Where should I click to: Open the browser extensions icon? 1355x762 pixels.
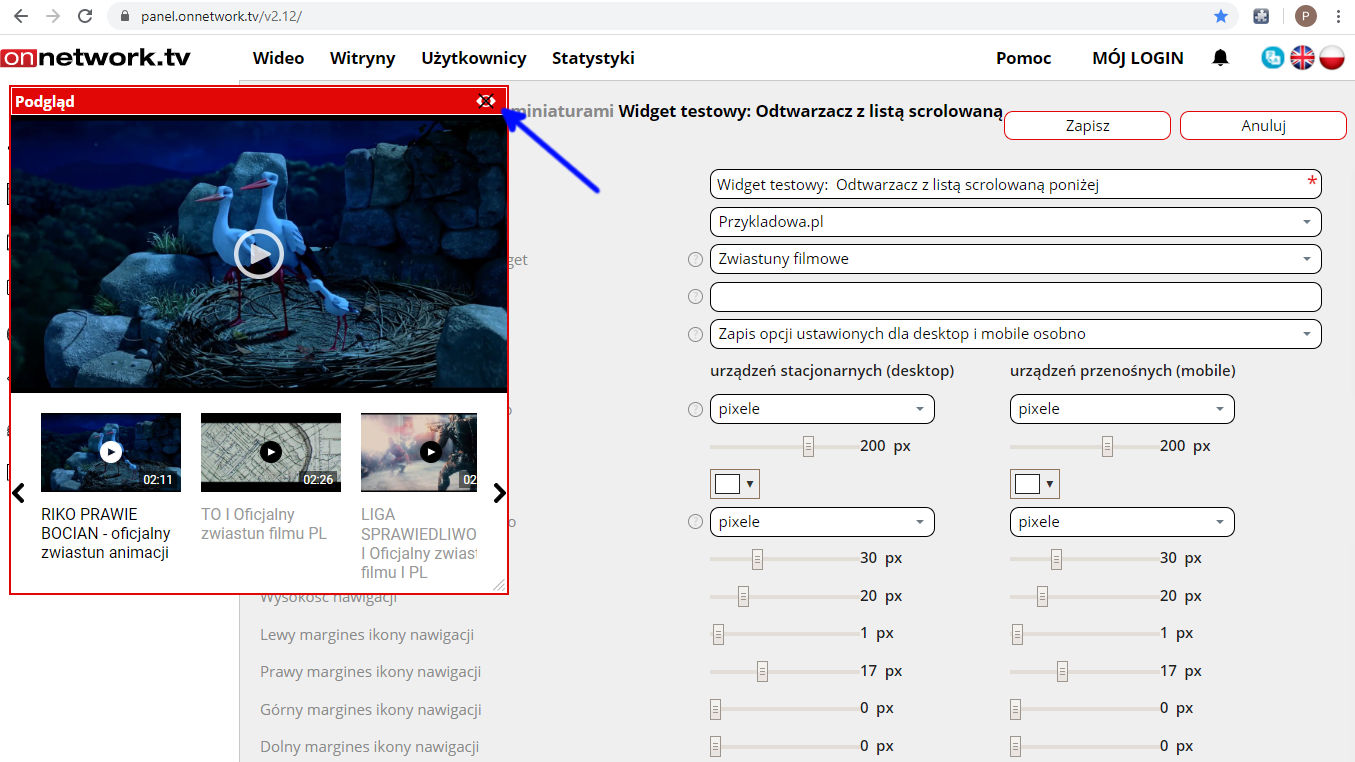(x=1262, y=16)
